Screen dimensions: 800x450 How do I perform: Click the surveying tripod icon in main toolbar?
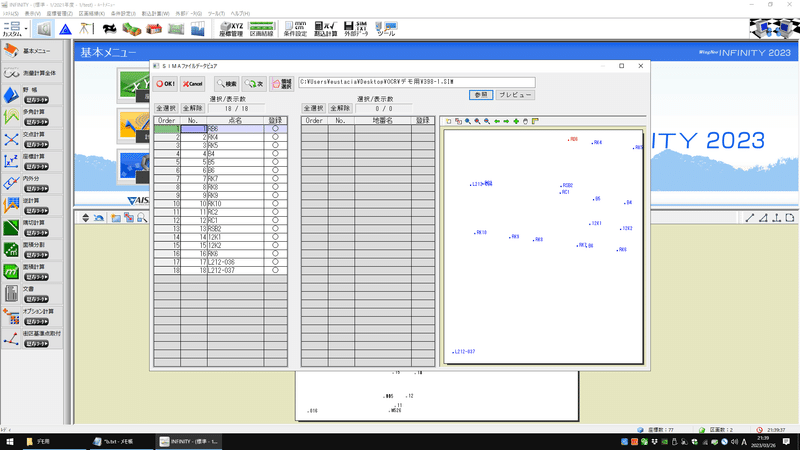coord(86,29)
